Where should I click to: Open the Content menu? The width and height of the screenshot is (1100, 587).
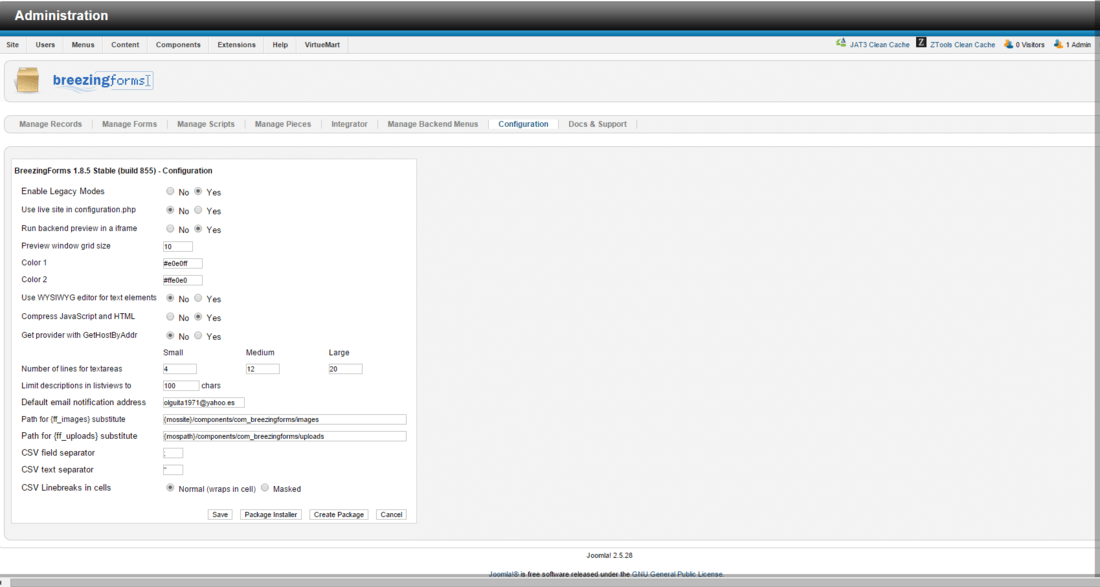click(125, 45)
